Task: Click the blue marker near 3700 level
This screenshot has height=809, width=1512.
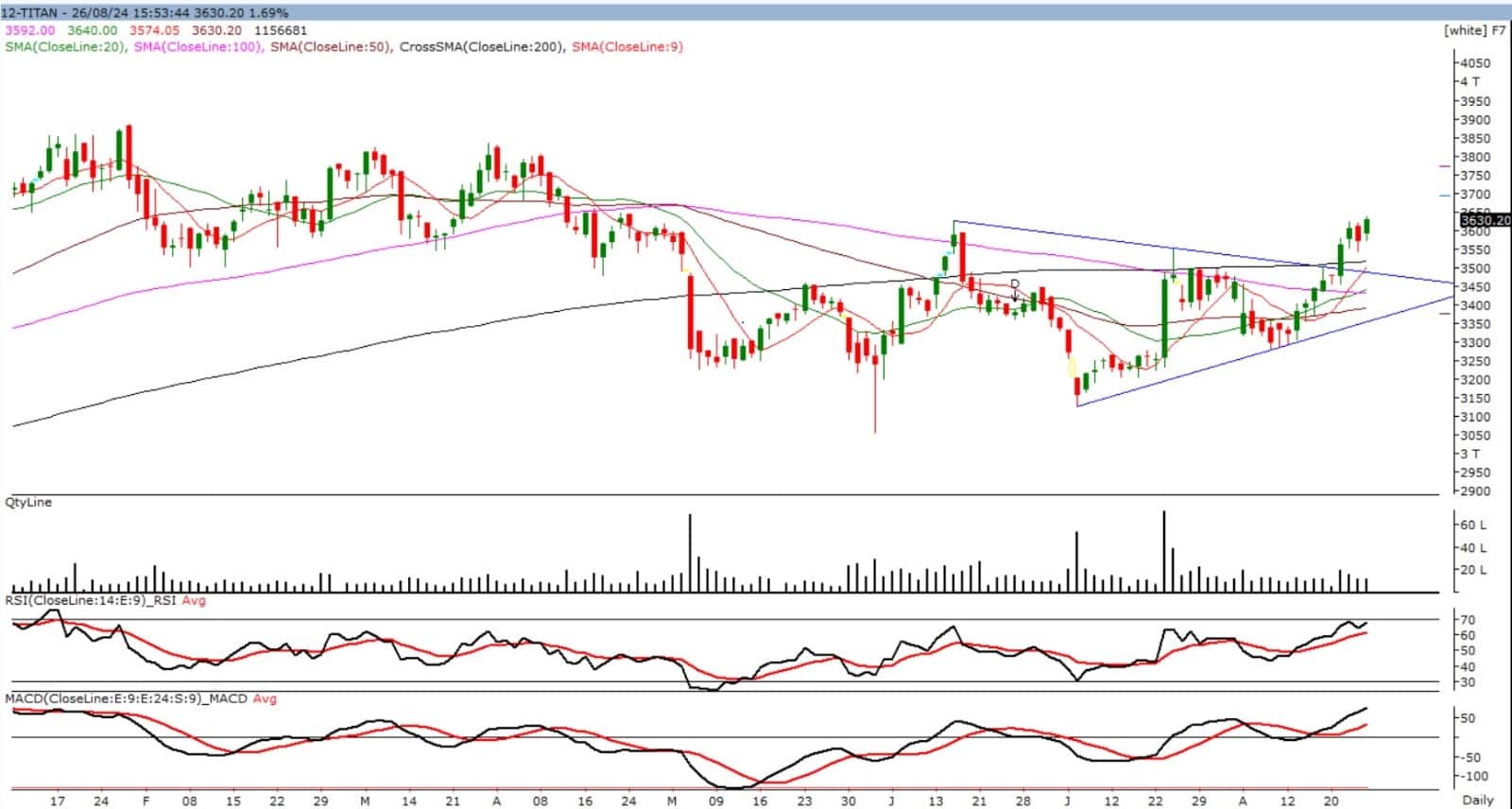Action: click(1444, 196)
